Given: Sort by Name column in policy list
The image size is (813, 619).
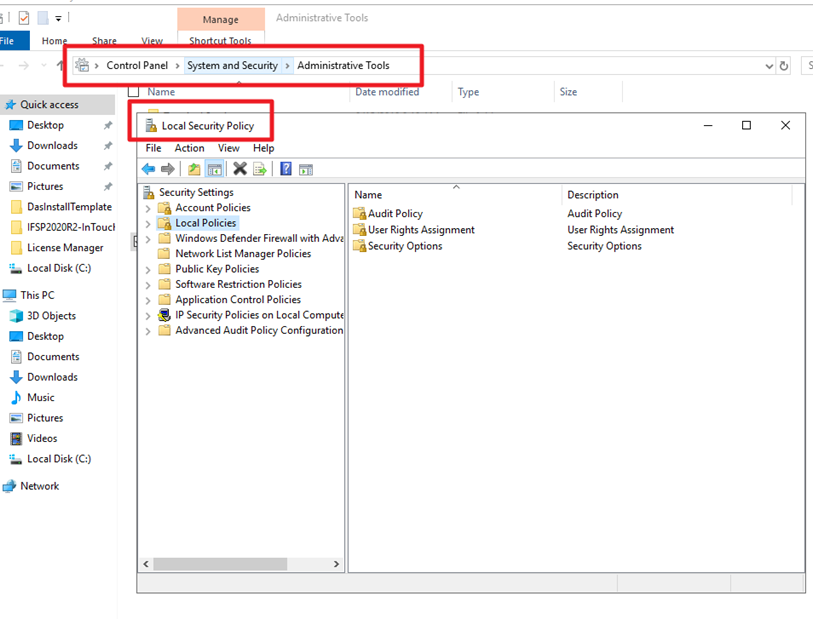Looking at the screenshot, I should pos(368,195).
